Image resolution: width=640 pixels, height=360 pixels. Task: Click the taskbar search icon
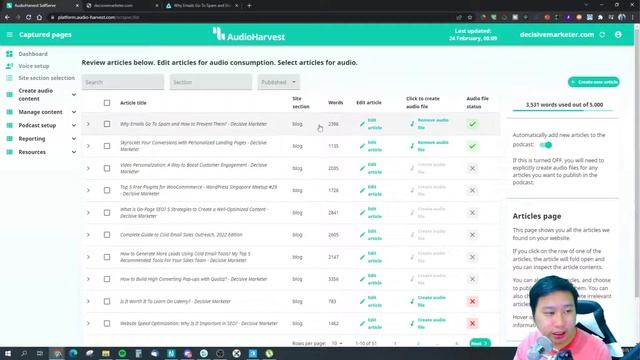click(x=24, y=353)
